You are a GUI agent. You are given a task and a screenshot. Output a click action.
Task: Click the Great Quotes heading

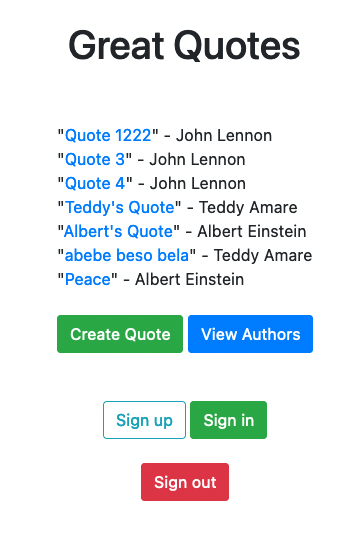click(184, 46)
